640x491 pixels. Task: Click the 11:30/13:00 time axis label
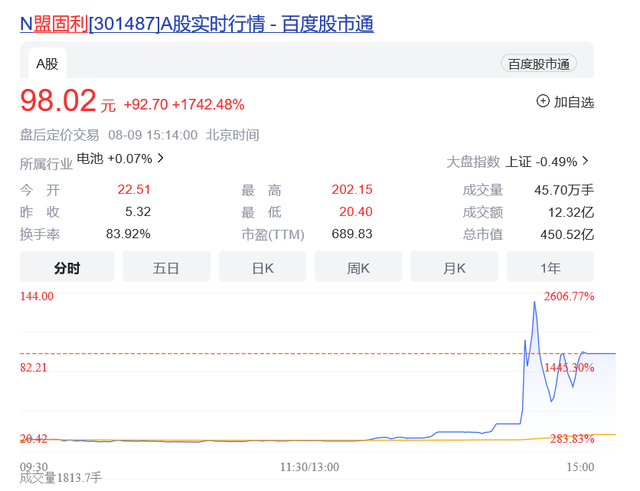(x=309, y=467)
